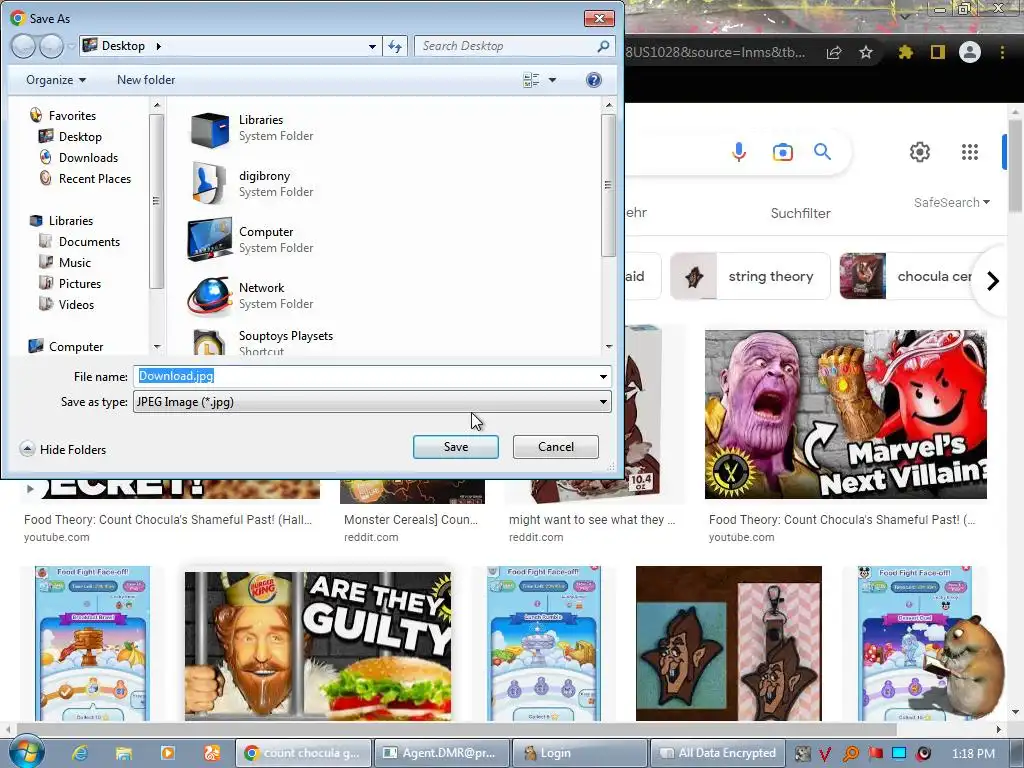Select the Libraries system folder icon
The image size is (1024, 768).
210,128
